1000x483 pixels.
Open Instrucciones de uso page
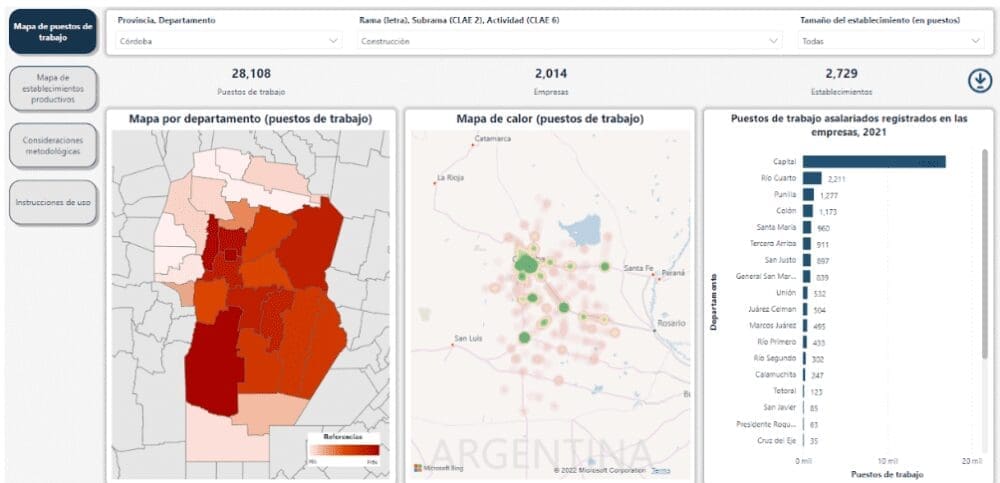point(52,202)
